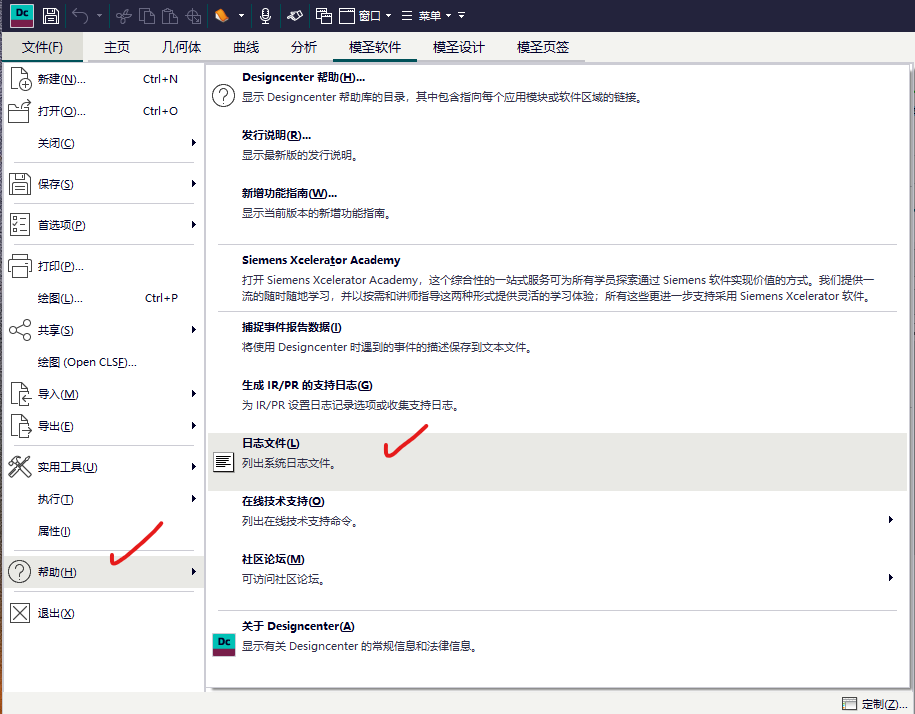Switch to the 分析 tab
The image size is (915, 714).
tap(304, 47)
